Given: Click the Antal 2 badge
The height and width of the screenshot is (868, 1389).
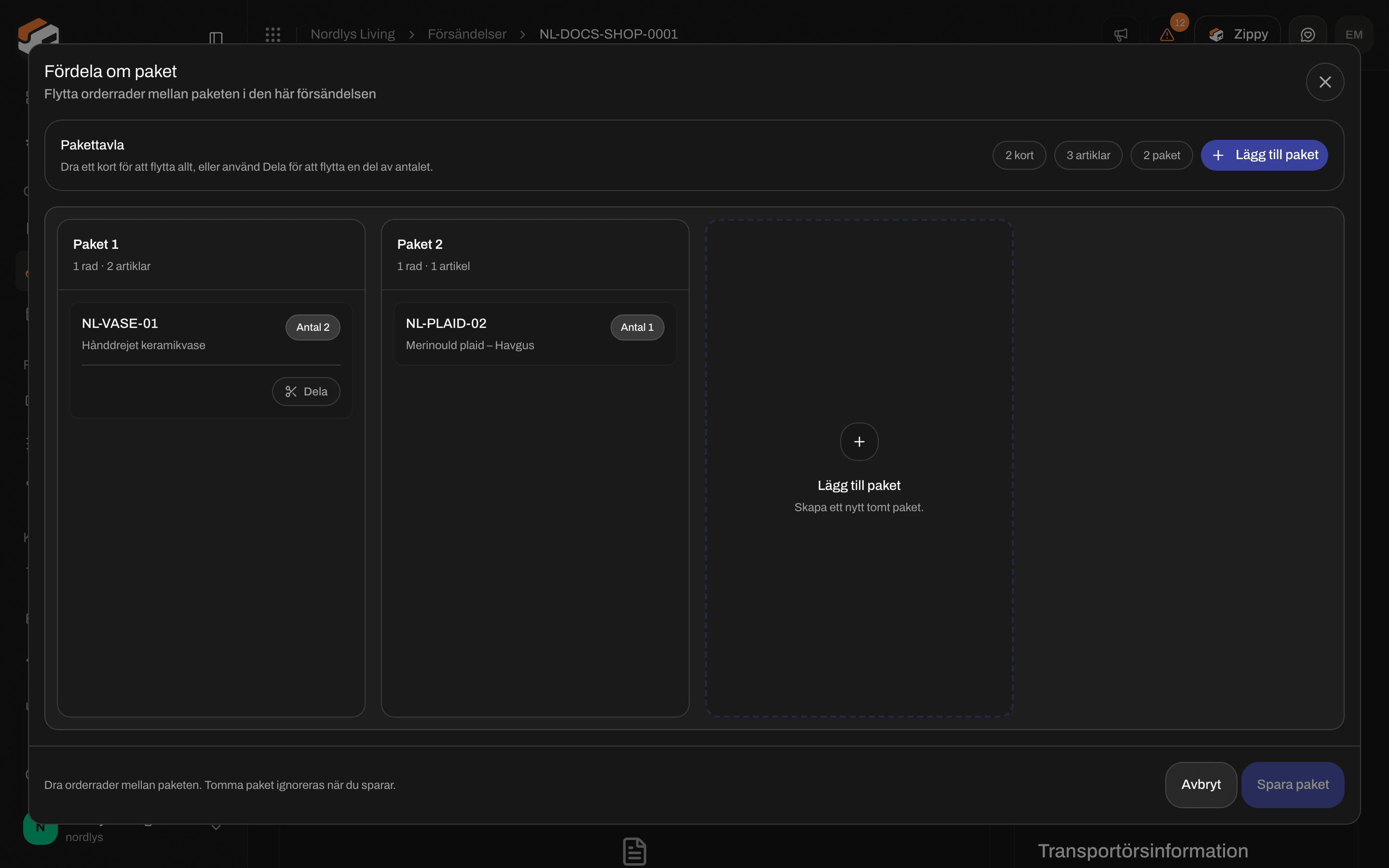Looking at the screenshot, I should [x=313, y=327].
